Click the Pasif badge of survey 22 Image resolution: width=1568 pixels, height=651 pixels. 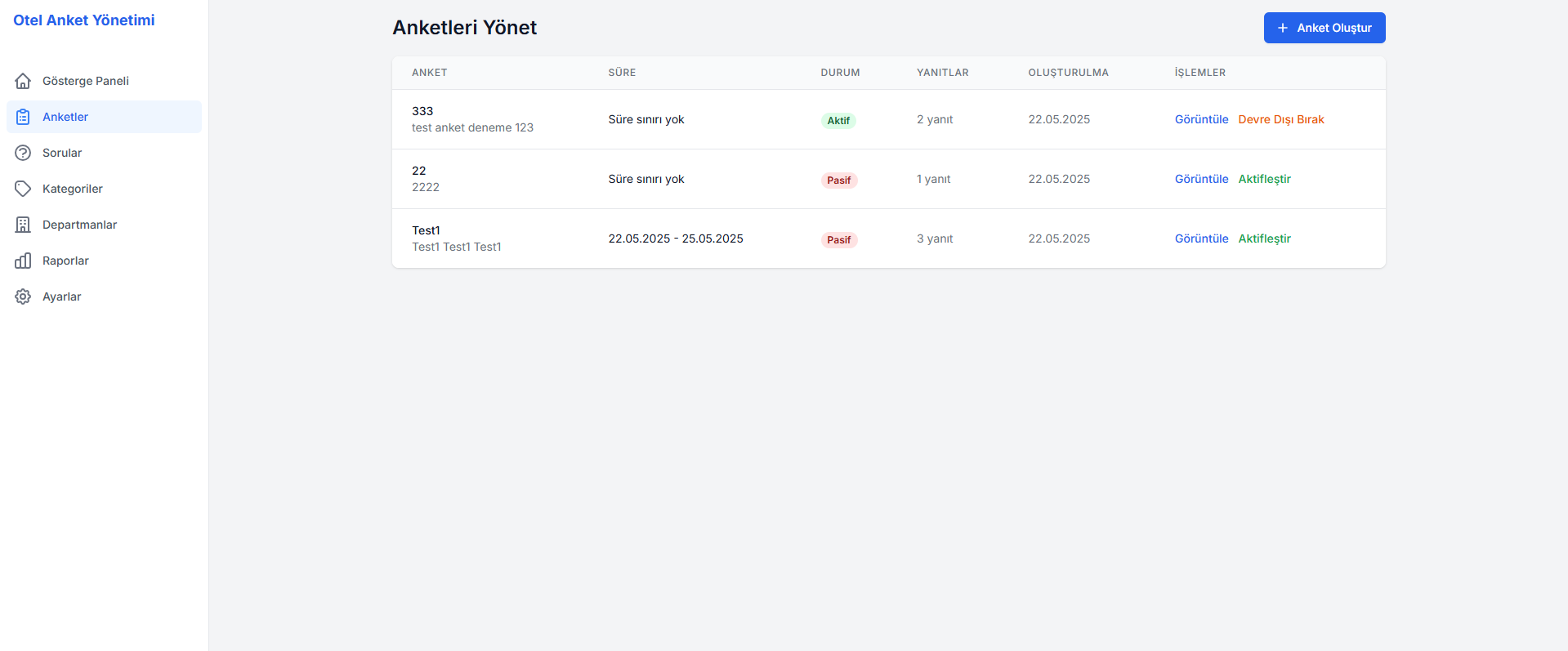point(839,180)
